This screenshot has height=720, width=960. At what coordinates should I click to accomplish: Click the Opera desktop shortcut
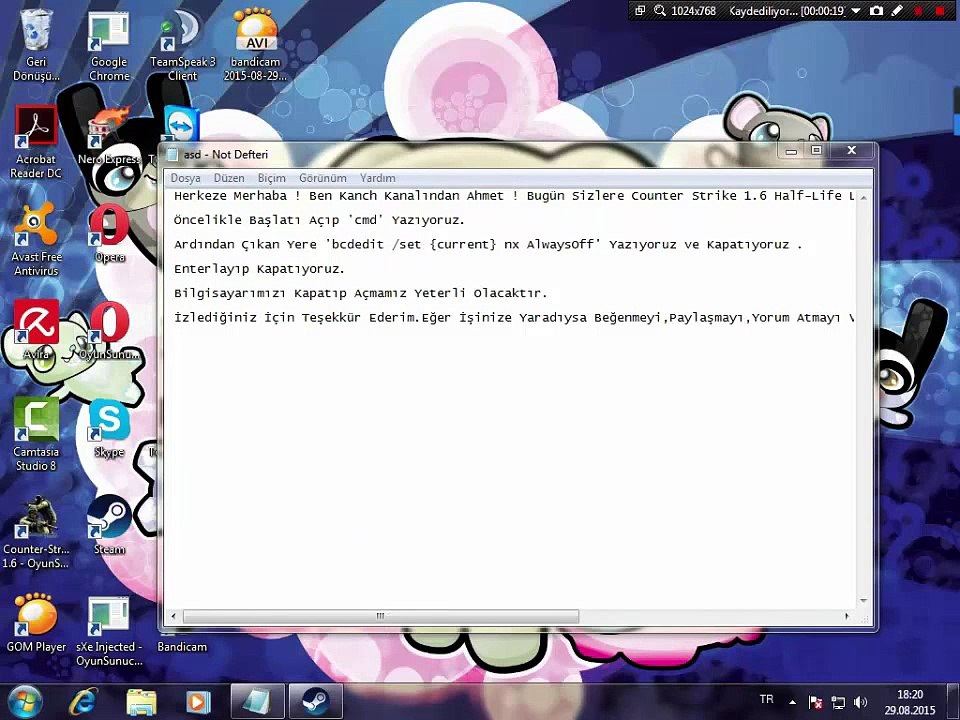pos(110,234)
